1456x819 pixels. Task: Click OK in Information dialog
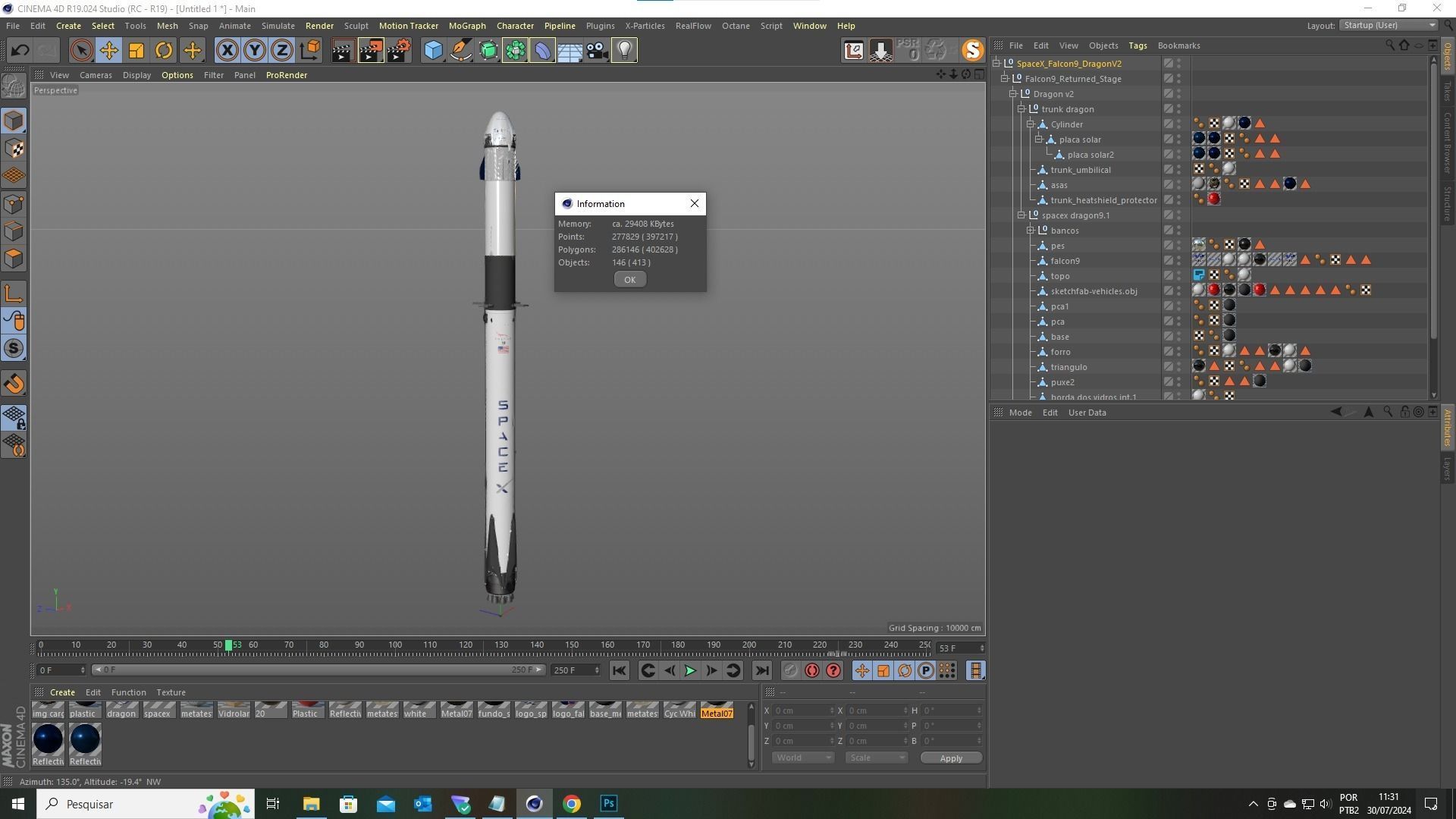pos(629,280)
